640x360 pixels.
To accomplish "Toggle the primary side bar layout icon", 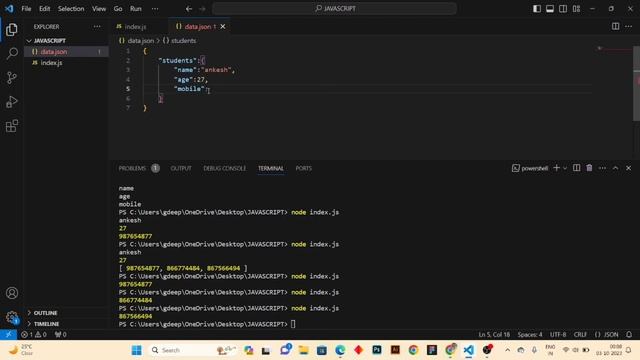I will 537,9.
